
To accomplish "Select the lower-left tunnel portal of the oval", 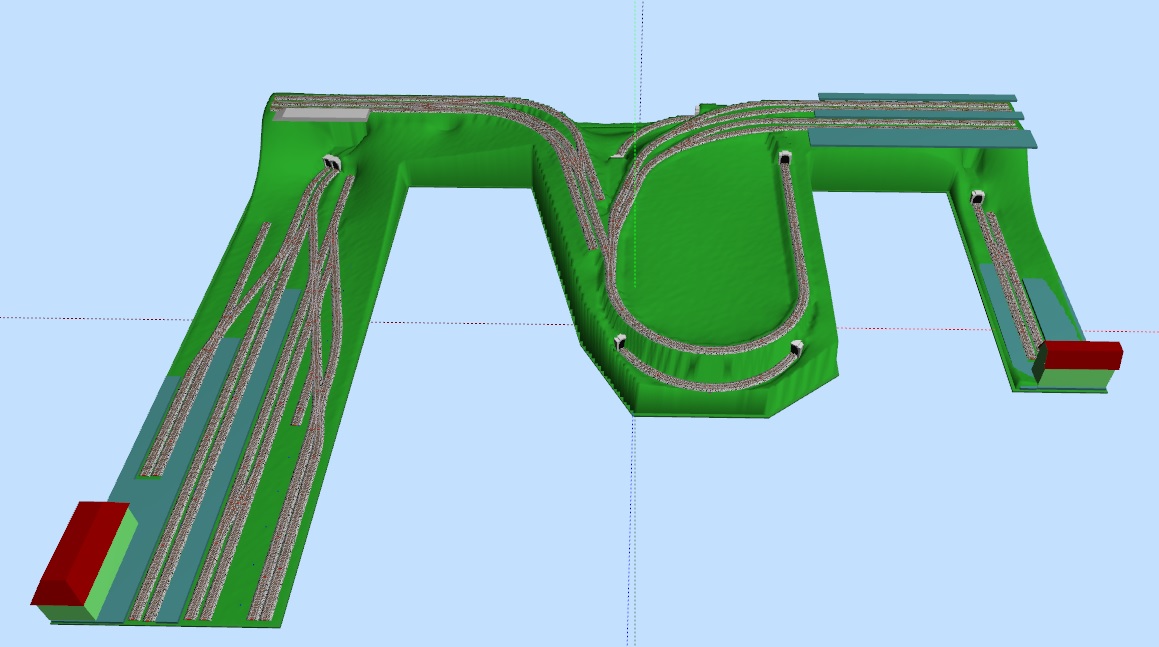I will pos(620,341).
